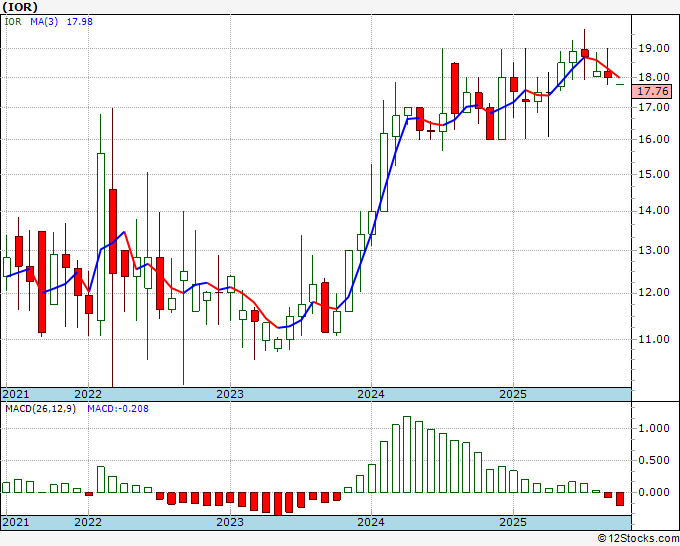Click the MA(3) indicator label
Image resolution: width=680 pixels, height=546 pixels.
(44, 22)
